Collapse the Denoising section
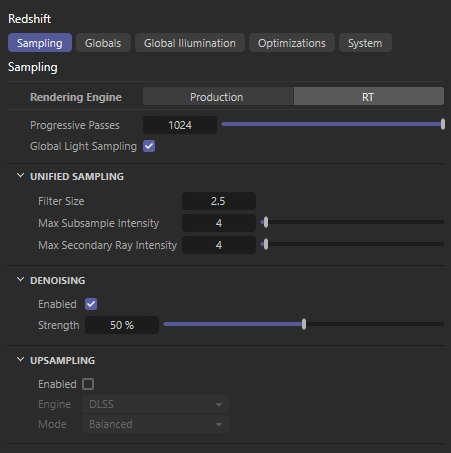The height and width of the screenshot is (453, 451). (20, 280)
